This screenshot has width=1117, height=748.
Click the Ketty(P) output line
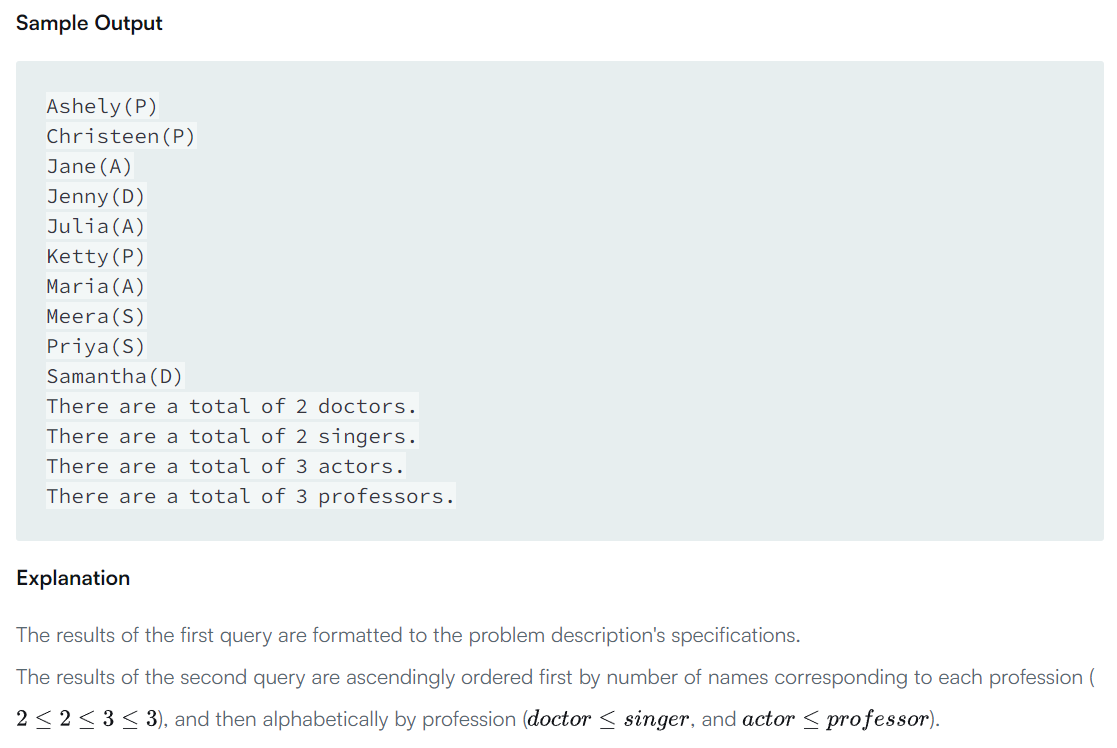click(95, 256)
